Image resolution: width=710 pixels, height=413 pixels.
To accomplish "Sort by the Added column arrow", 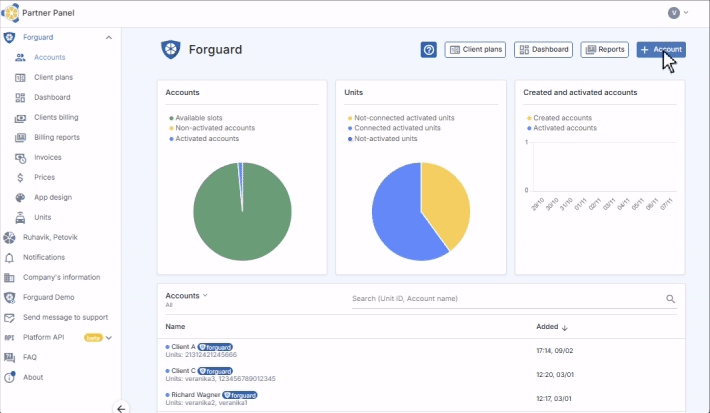I will [x=564, y=327].
